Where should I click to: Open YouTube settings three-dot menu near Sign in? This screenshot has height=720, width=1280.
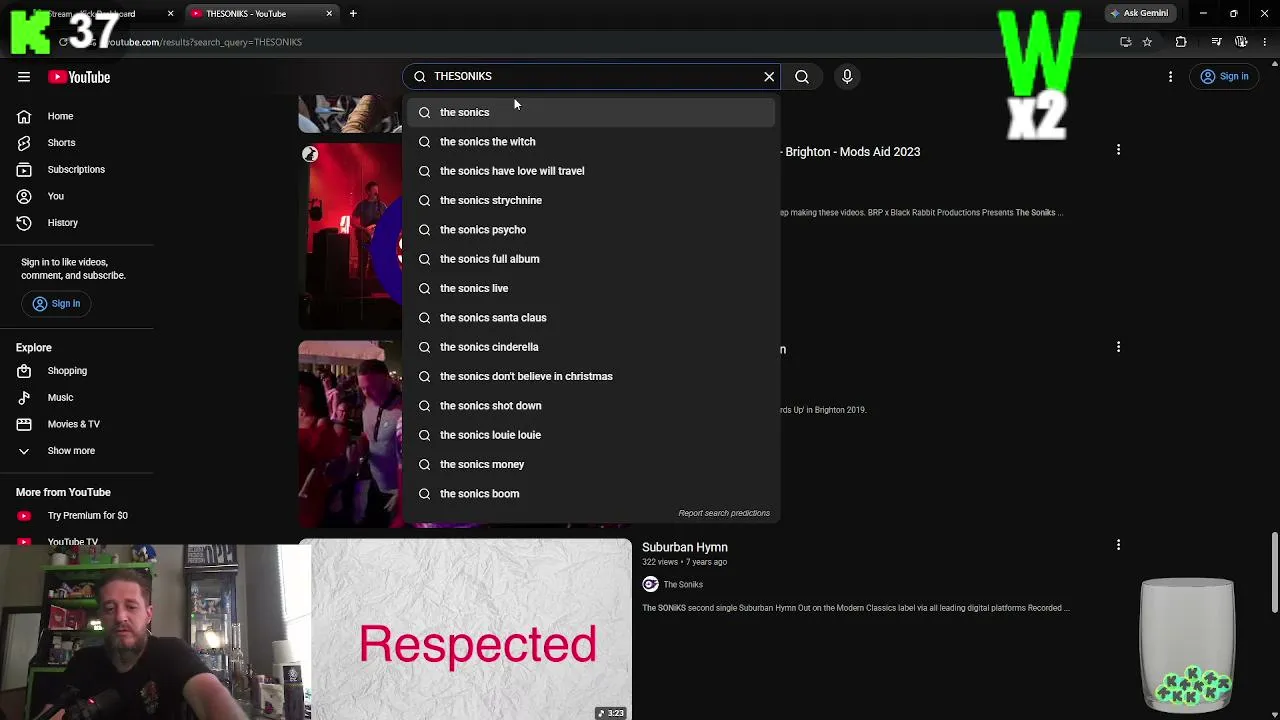pyautogui.click(x=1171, y=76)
